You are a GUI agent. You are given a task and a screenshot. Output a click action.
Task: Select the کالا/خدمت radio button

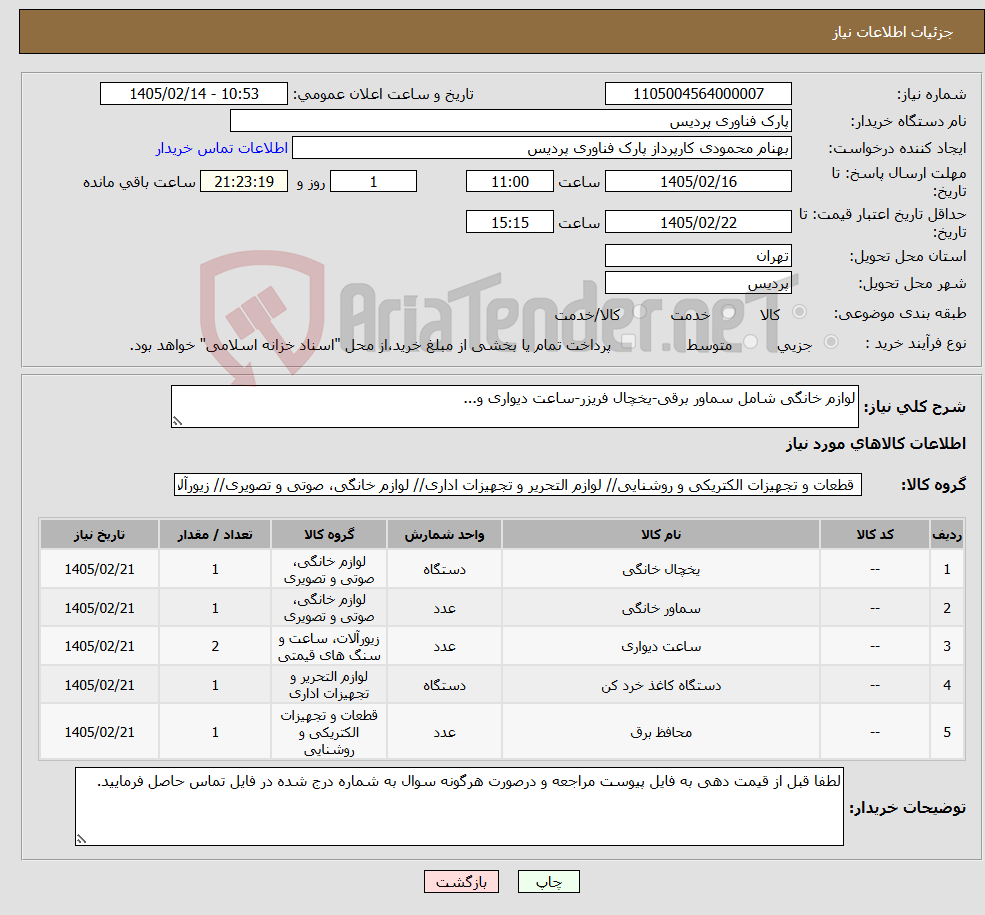pos(639,312)
